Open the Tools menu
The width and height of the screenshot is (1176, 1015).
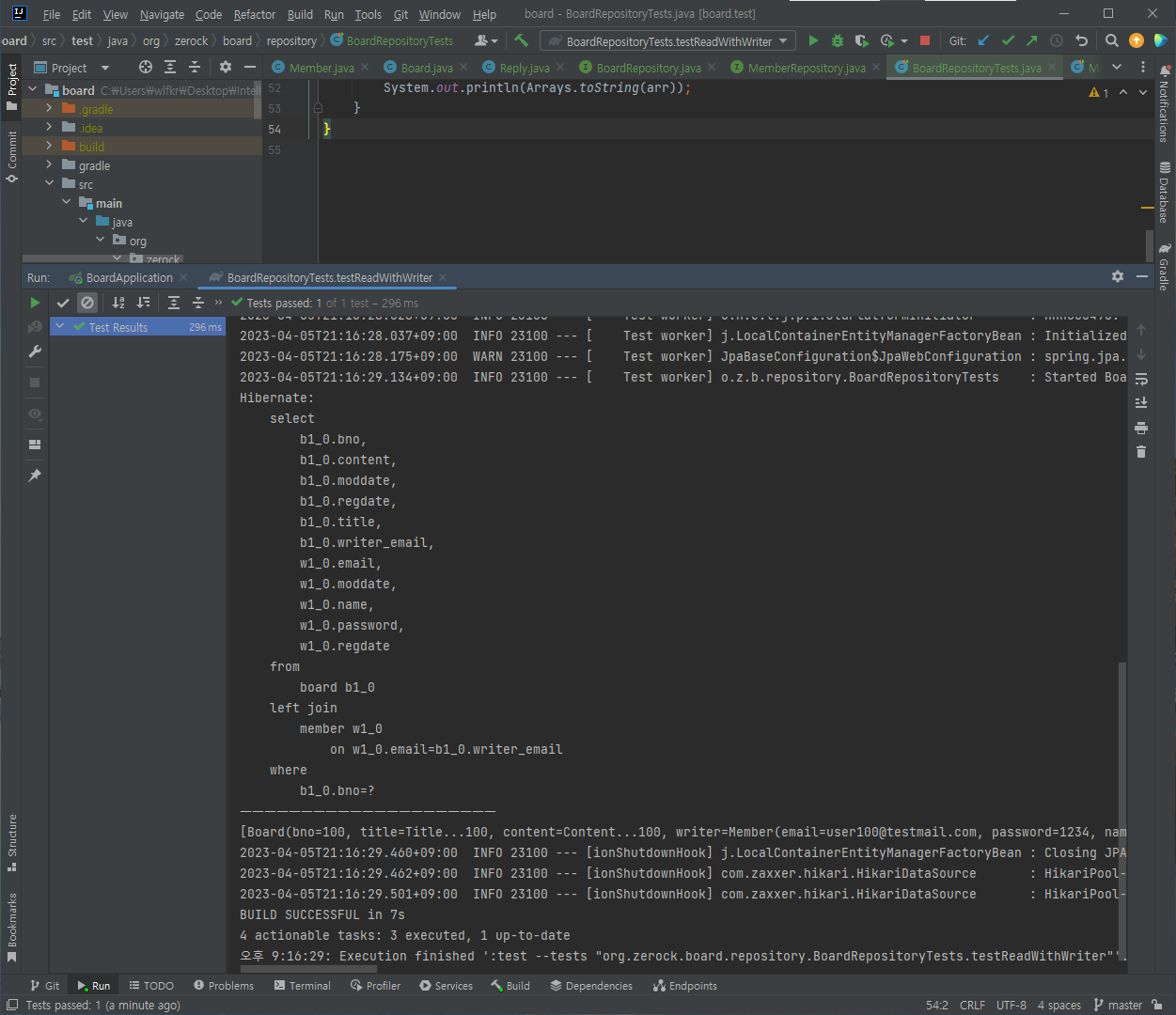pos(368,14)
